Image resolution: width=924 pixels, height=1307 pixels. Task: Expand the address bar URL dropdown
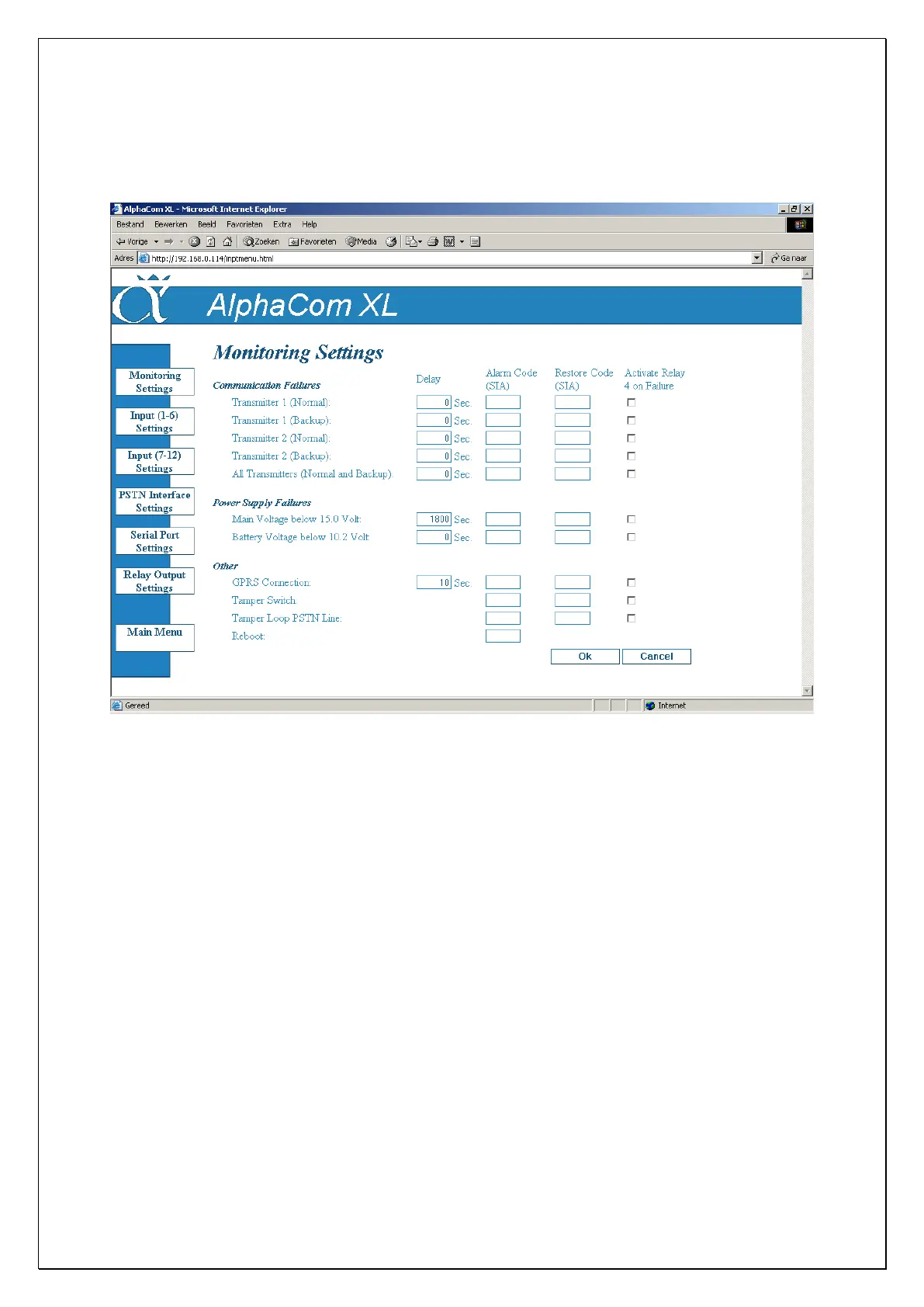[757, 258]
